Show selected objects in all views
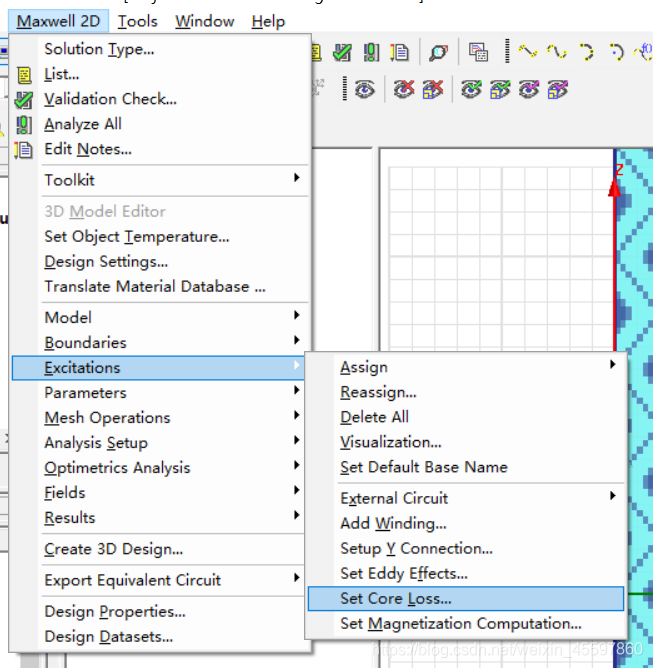Viewport: 653px width, 668px height. tap(471, 89)
